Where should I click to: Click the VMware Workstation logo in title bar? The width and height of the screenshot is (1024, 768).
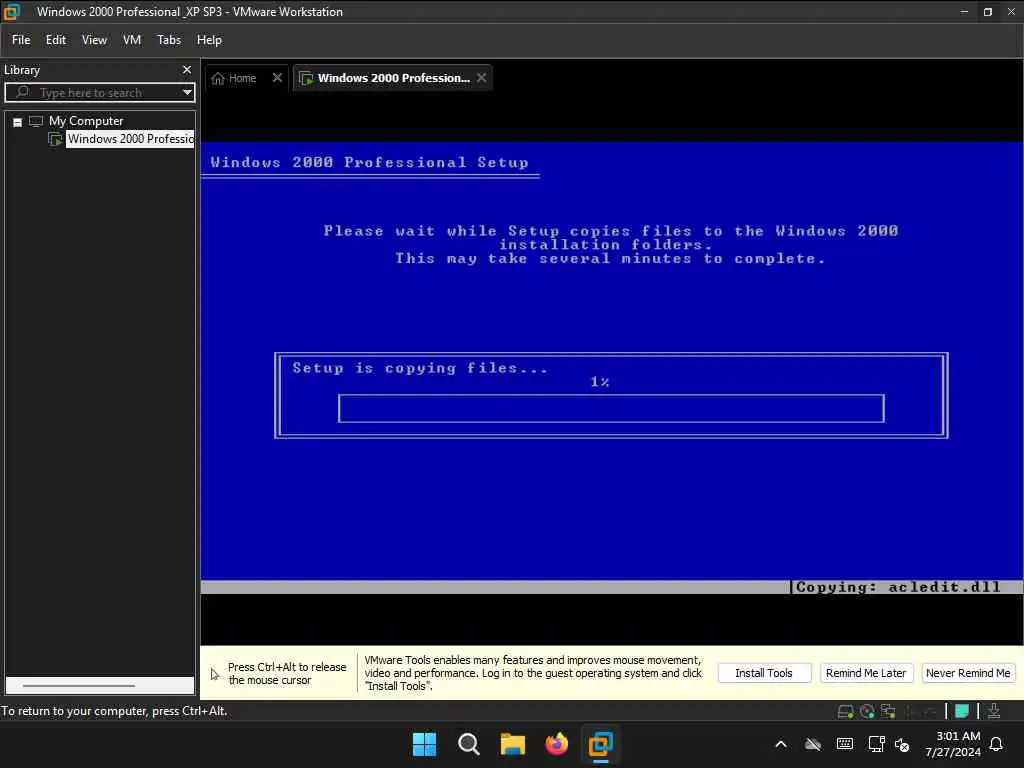click(x=12, y=12)
